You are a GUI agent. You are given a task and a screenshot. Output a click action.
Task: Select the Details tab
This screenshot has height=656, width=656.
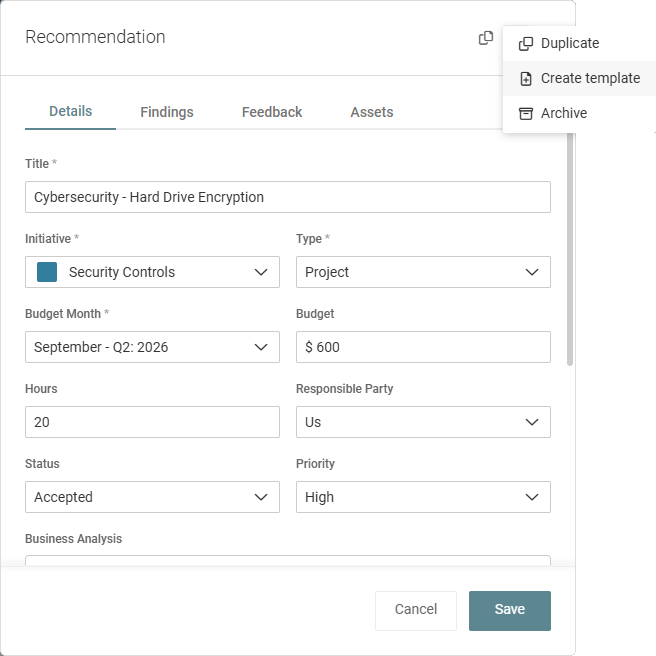click(70, 112)
